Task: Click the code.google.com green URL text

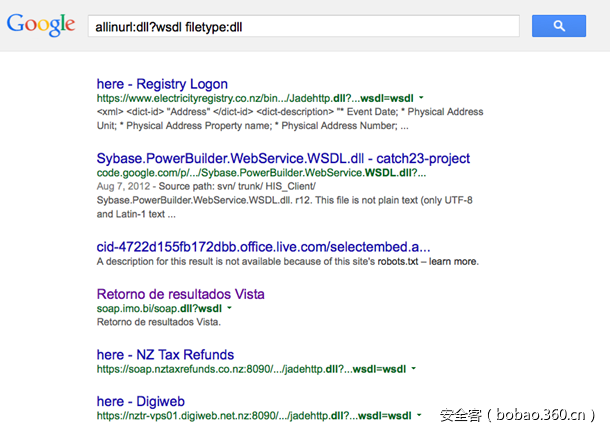Action: click(261, 172)
